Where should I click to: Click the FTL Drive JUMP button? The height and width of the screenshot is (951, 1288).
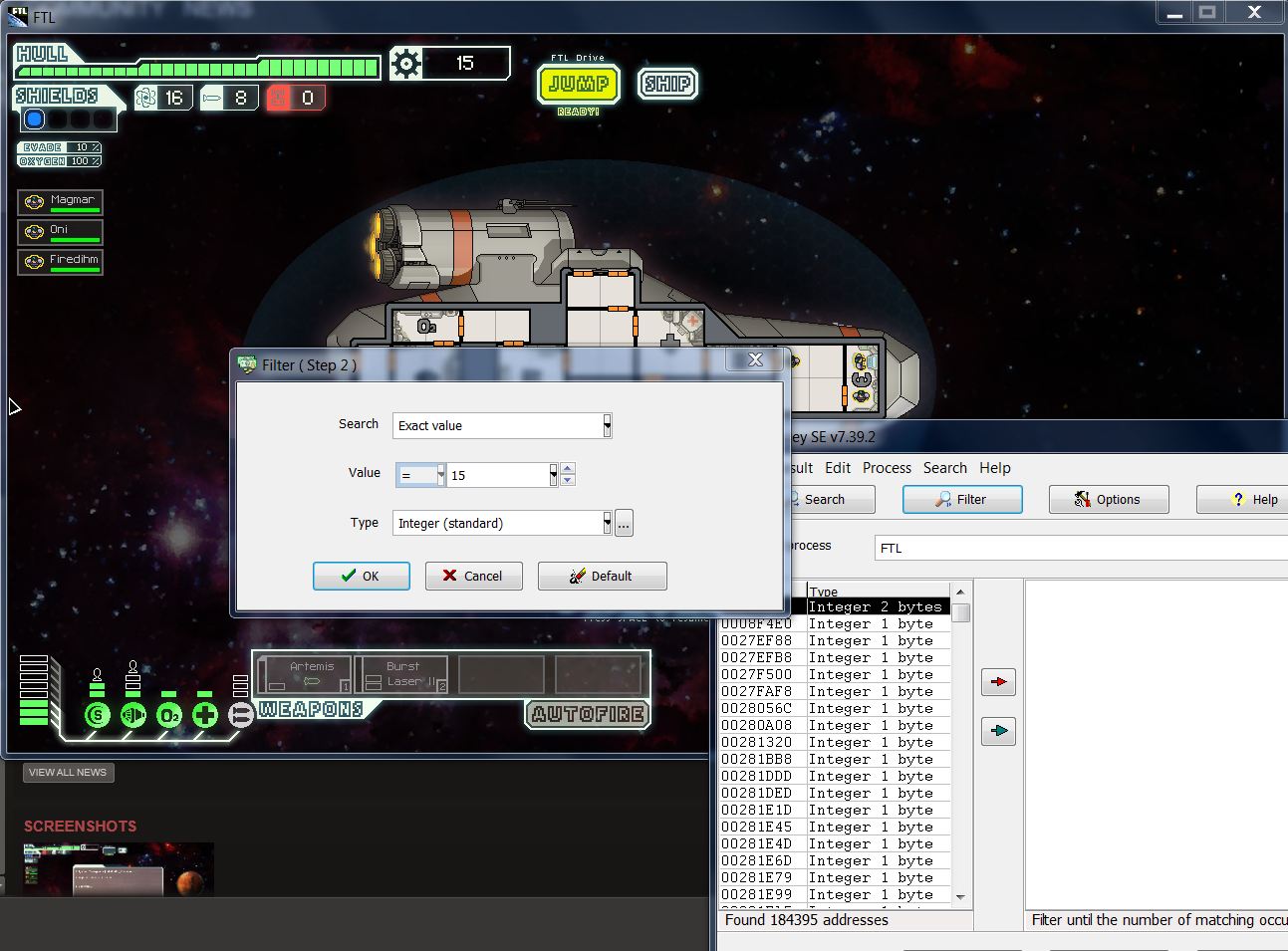tap(579, 84)
